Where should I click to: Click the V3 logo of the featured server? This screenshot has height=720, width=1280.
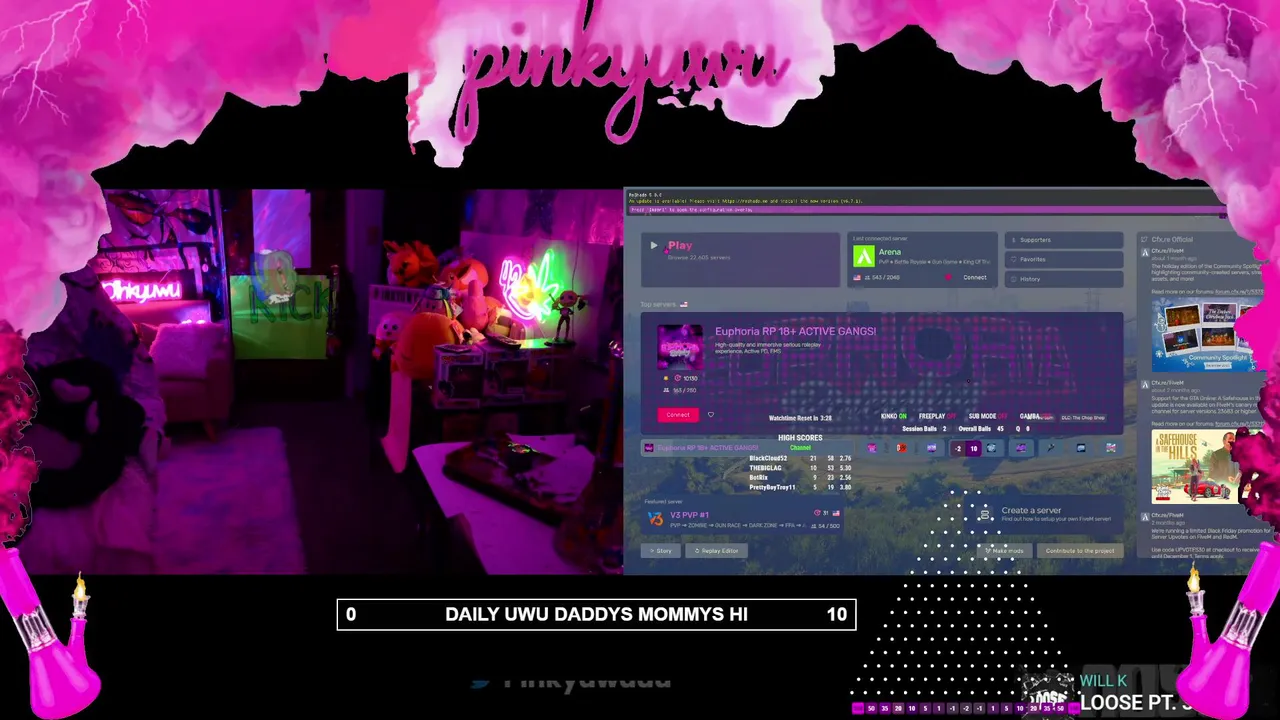[655, 518]
